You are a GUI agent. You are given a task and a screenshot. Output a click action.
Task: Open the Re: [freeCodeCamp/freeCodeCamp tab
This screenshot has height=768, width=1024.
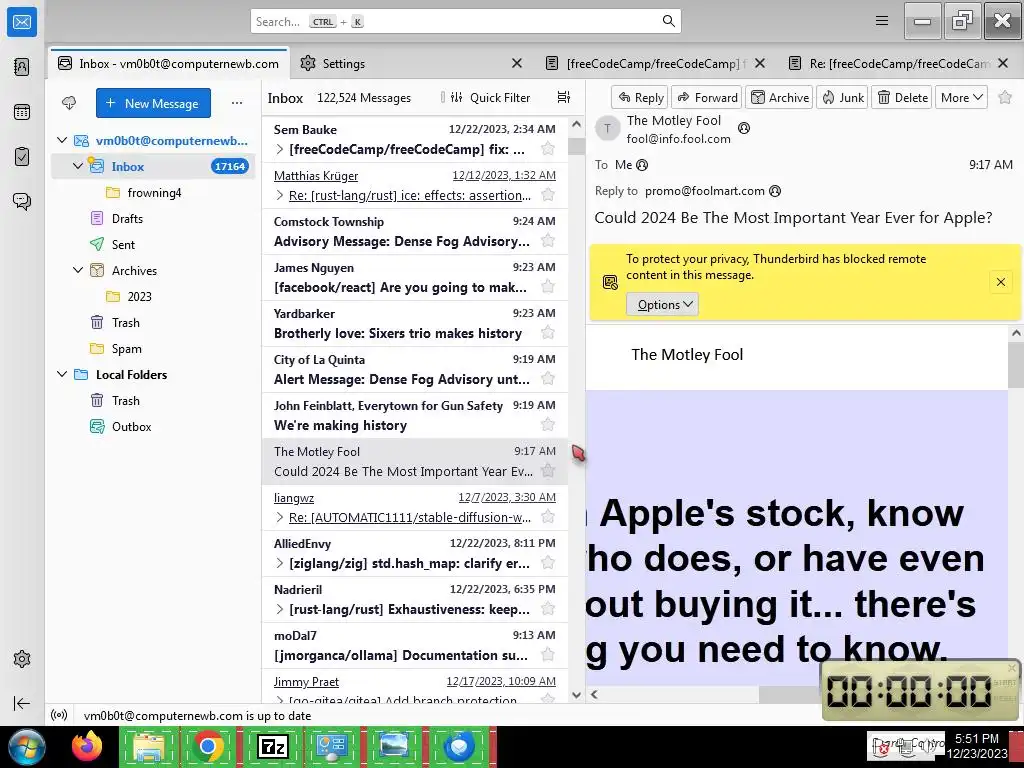898,63
